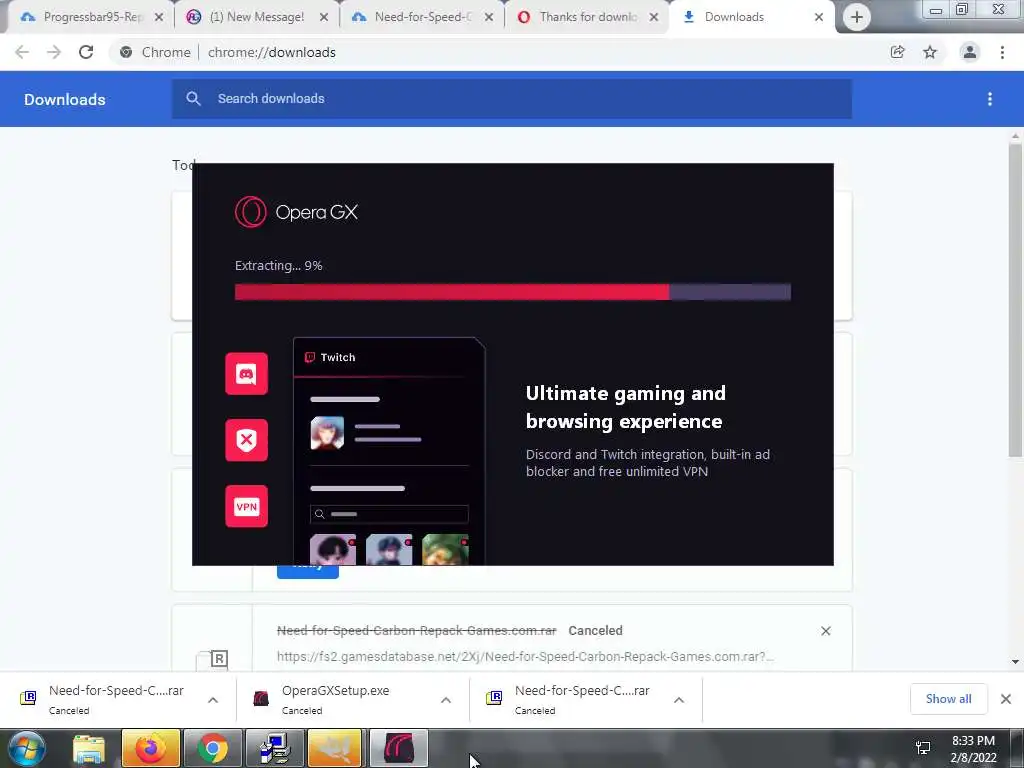Image resolution: width=1024 pixels, height=768 pixels.
Task: Switch to the (1) New Message! tab
Action: [256, 17]
